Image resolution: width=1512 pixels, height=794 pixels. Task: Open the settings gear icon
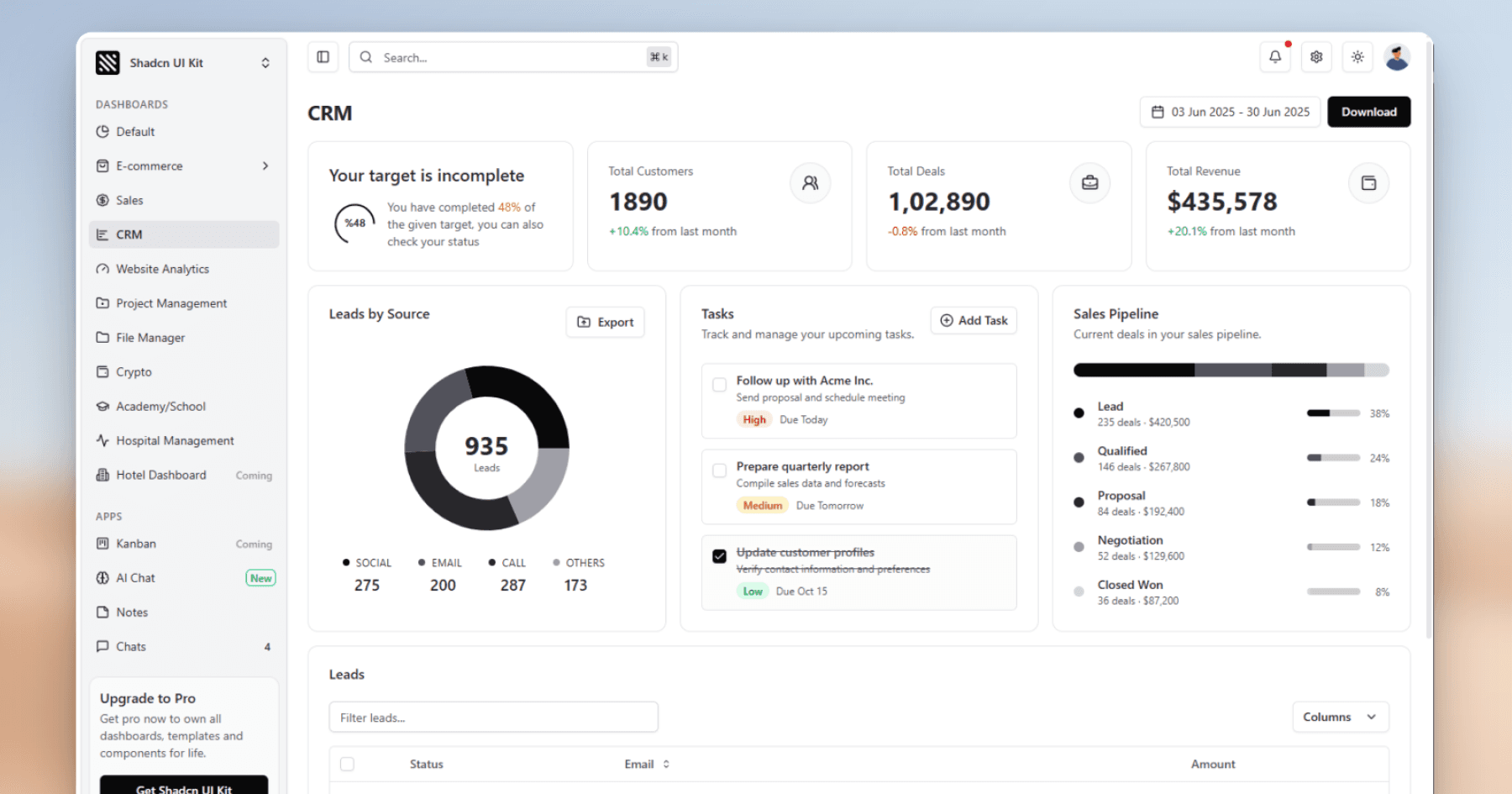(1316, 56)
